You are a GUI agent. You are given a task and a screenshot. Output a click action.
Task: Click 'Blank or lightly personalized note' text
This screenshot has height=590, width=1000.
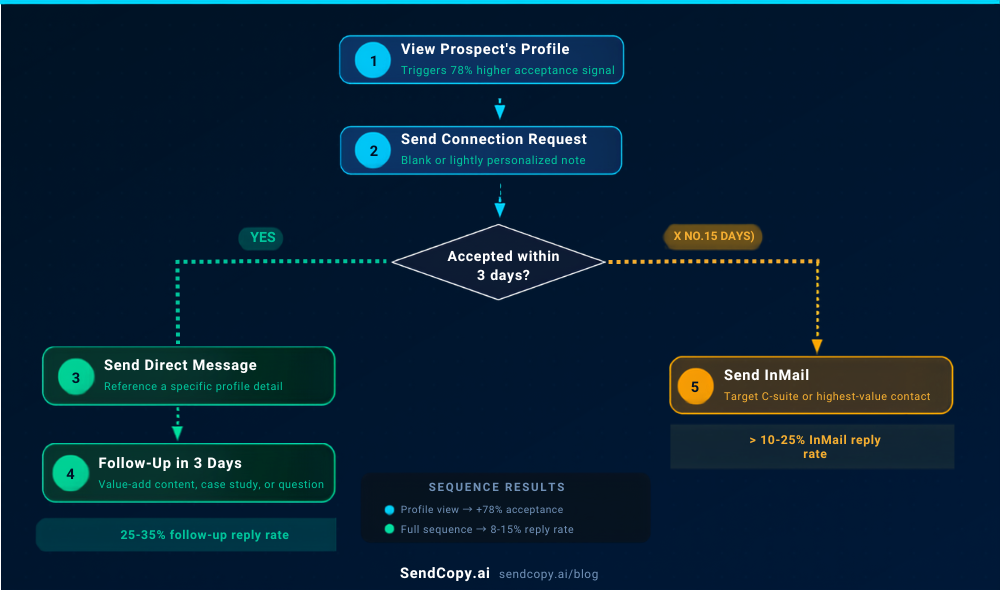(x=493, y=160)
